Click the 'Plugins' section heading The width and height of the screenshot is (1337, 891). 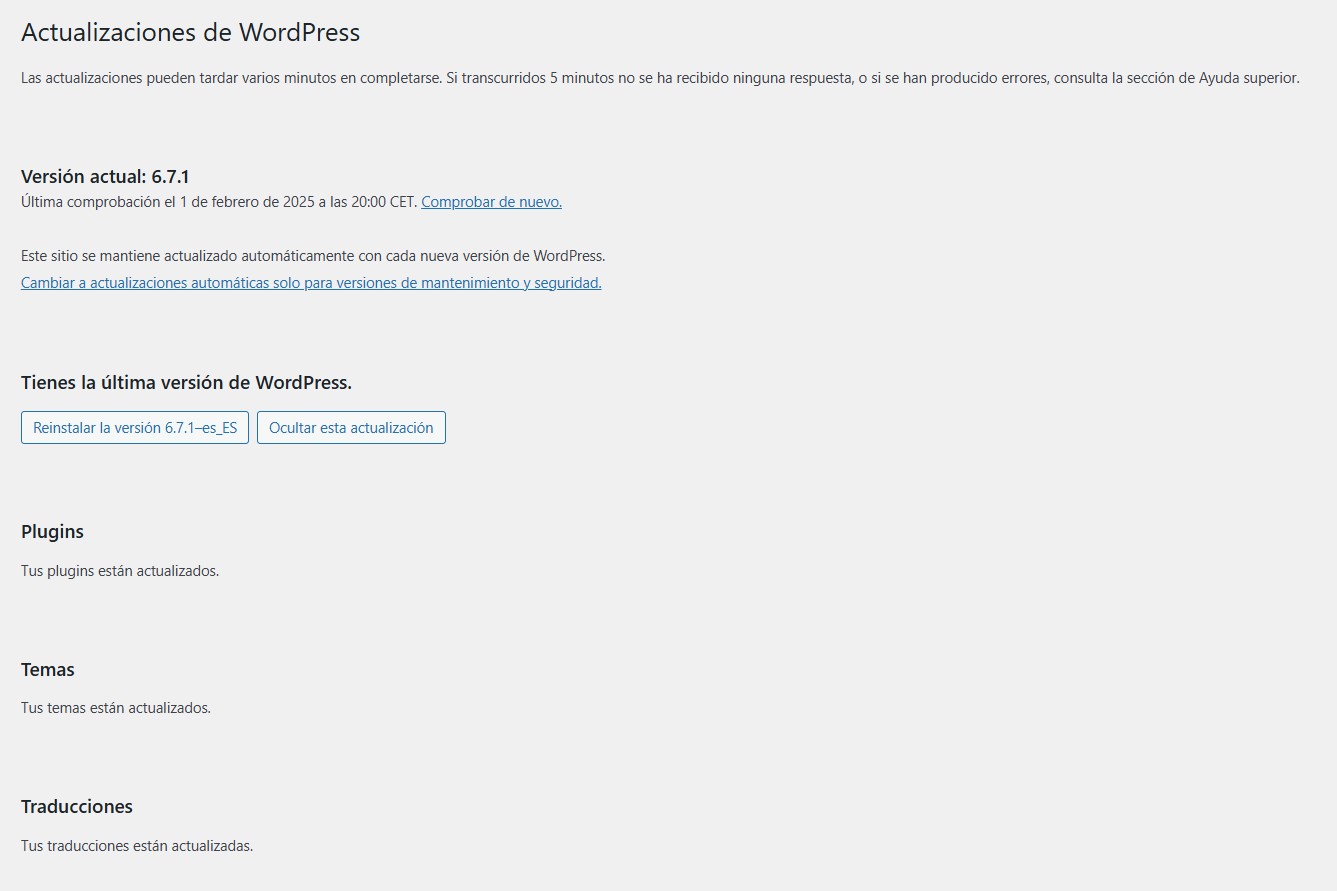point(52,531)
